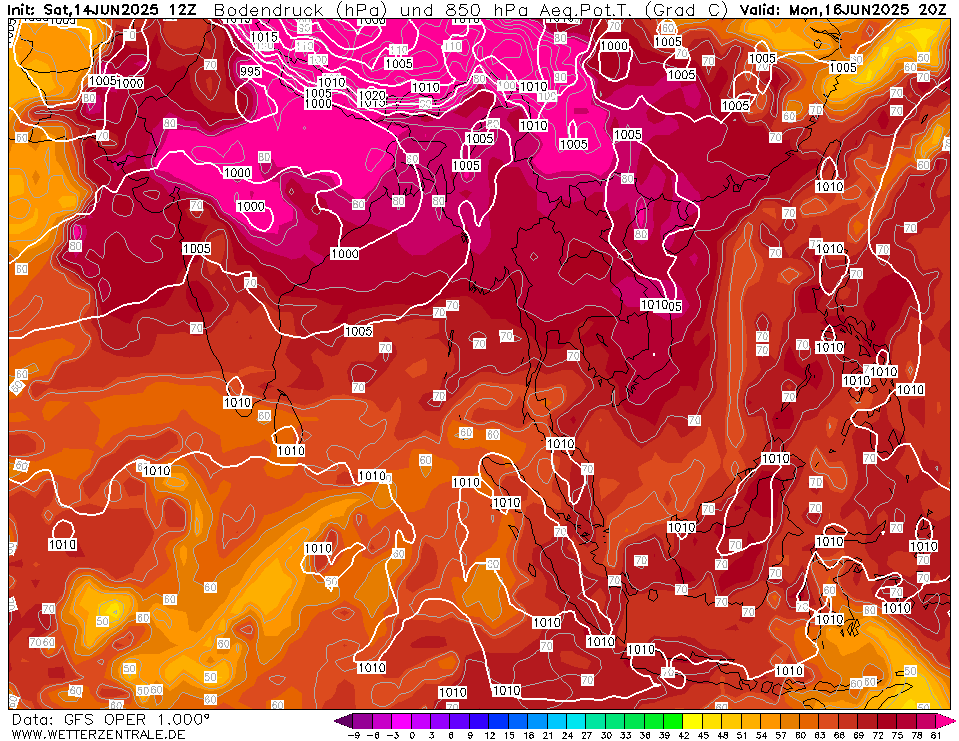Click the 0 value under the legend
This screenshot has width=959, height=741.
pyautogui.click(x=412, y=735)
